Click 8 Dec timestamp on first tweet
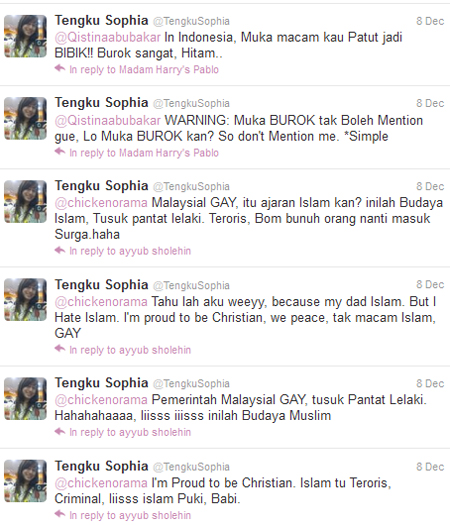Viewport: 450px width, 525px height. 430,21
